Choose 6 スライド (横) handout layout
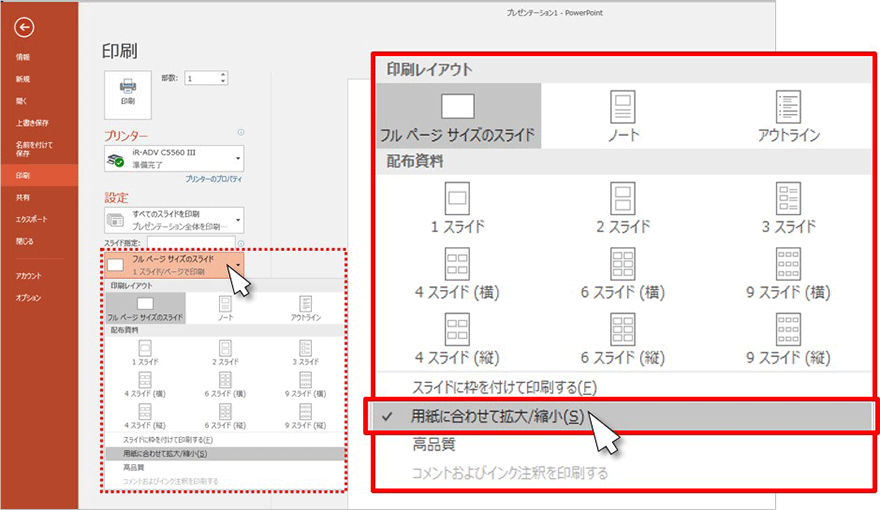880x510 pixels. [624, 272]
